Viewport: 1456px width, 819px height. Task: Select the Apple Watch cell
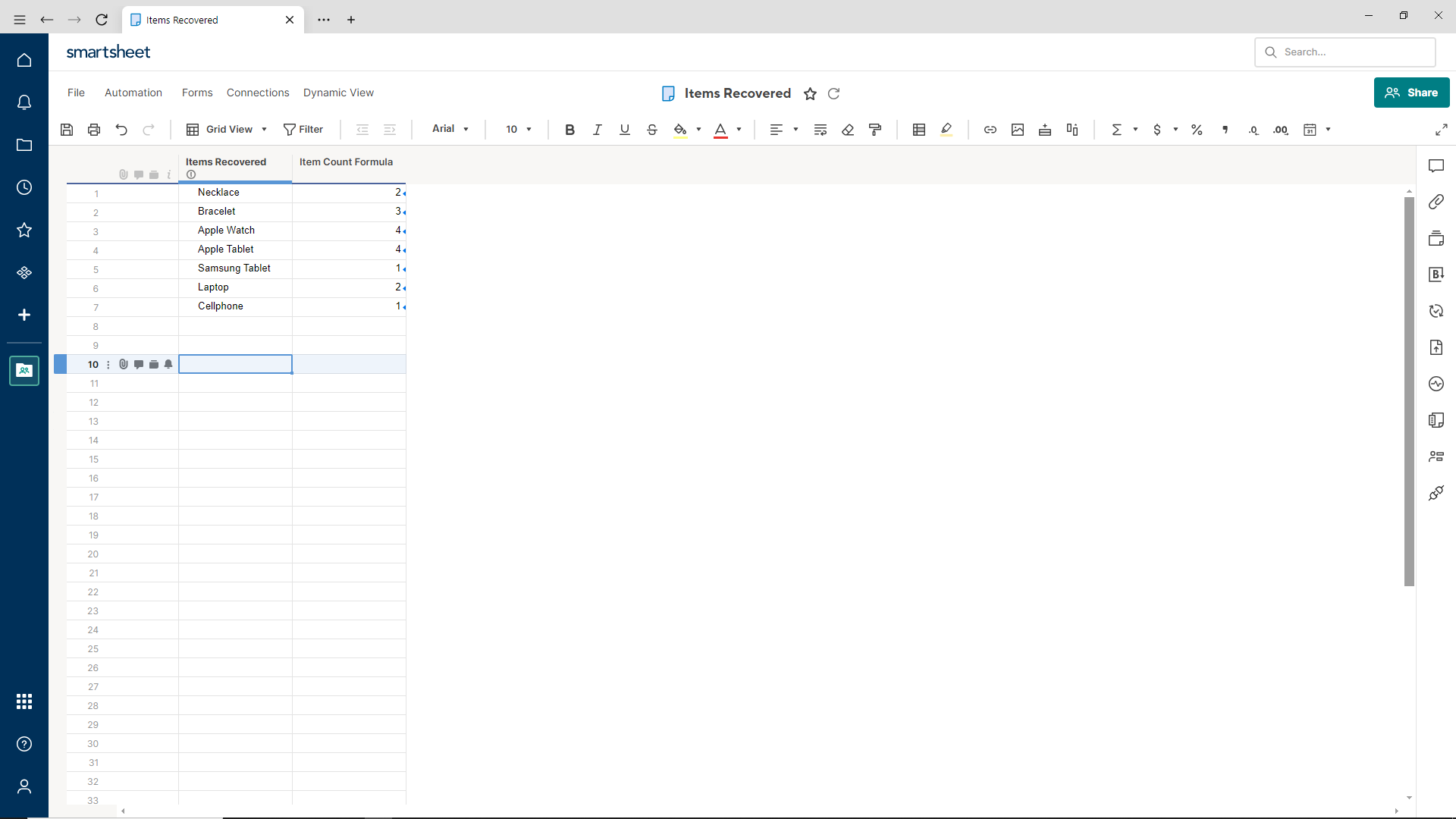[235, 231]
